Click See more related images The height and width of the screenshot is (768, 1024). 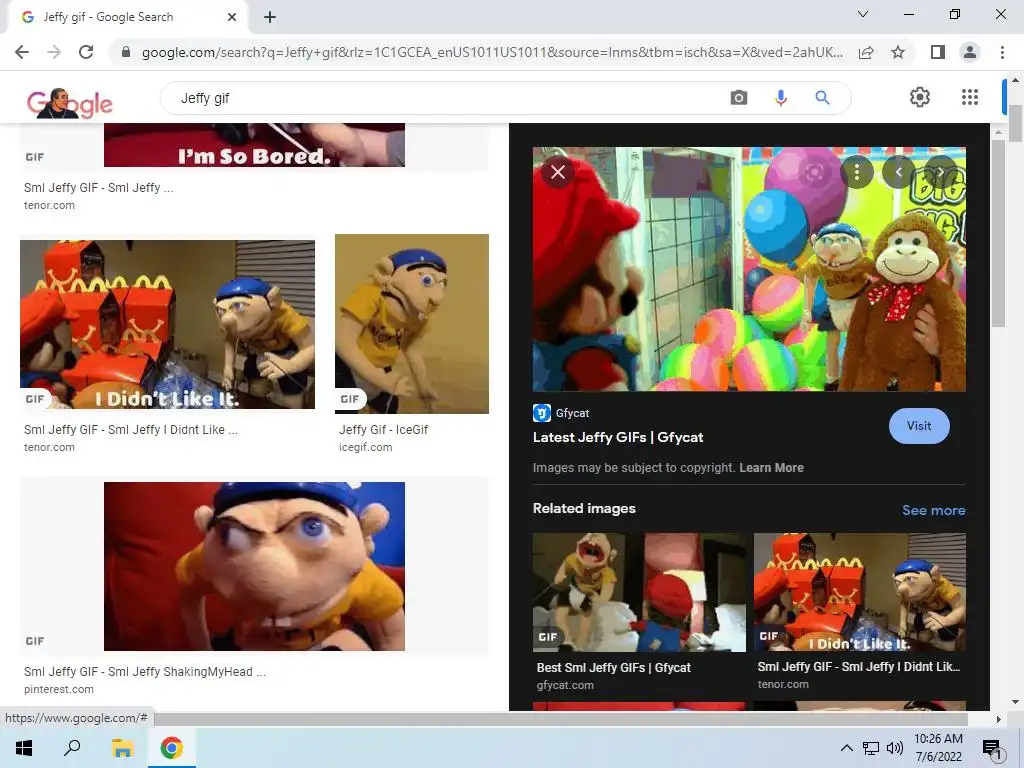click(x=934, y=510)
